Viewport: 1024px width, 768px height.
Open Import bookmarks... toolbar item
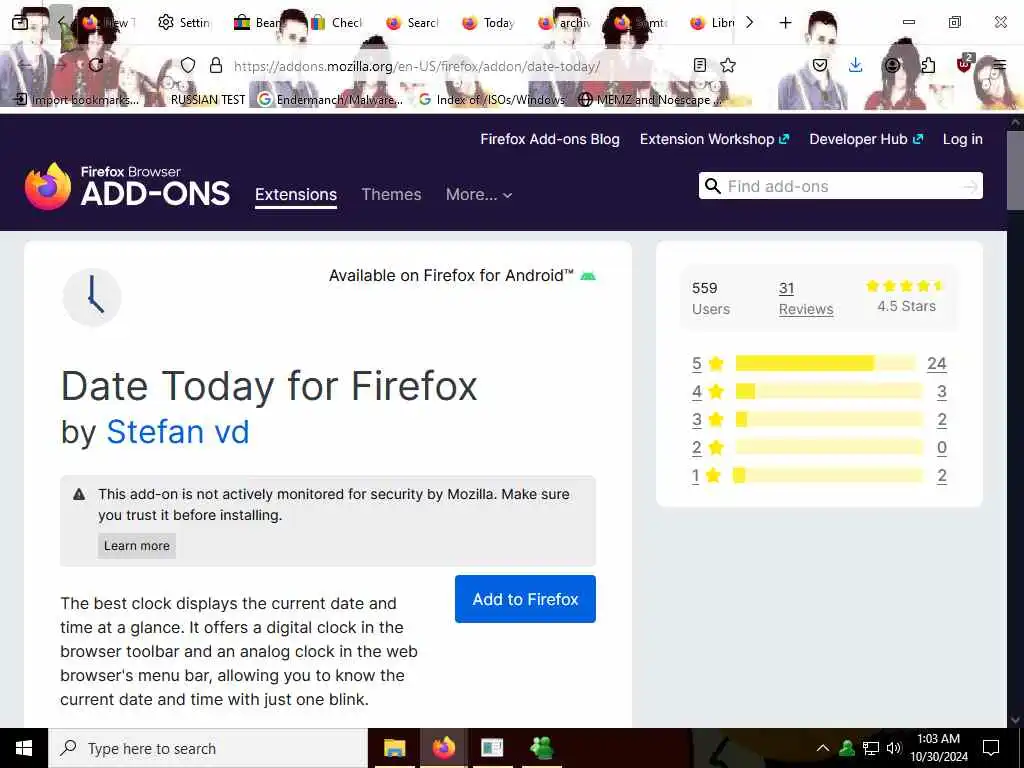(x=77, y=99)
